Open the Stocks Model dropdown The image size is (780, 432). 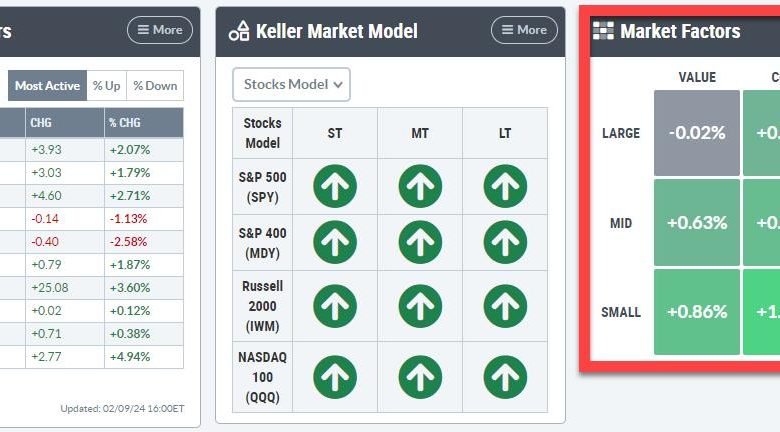pos(292,85)
